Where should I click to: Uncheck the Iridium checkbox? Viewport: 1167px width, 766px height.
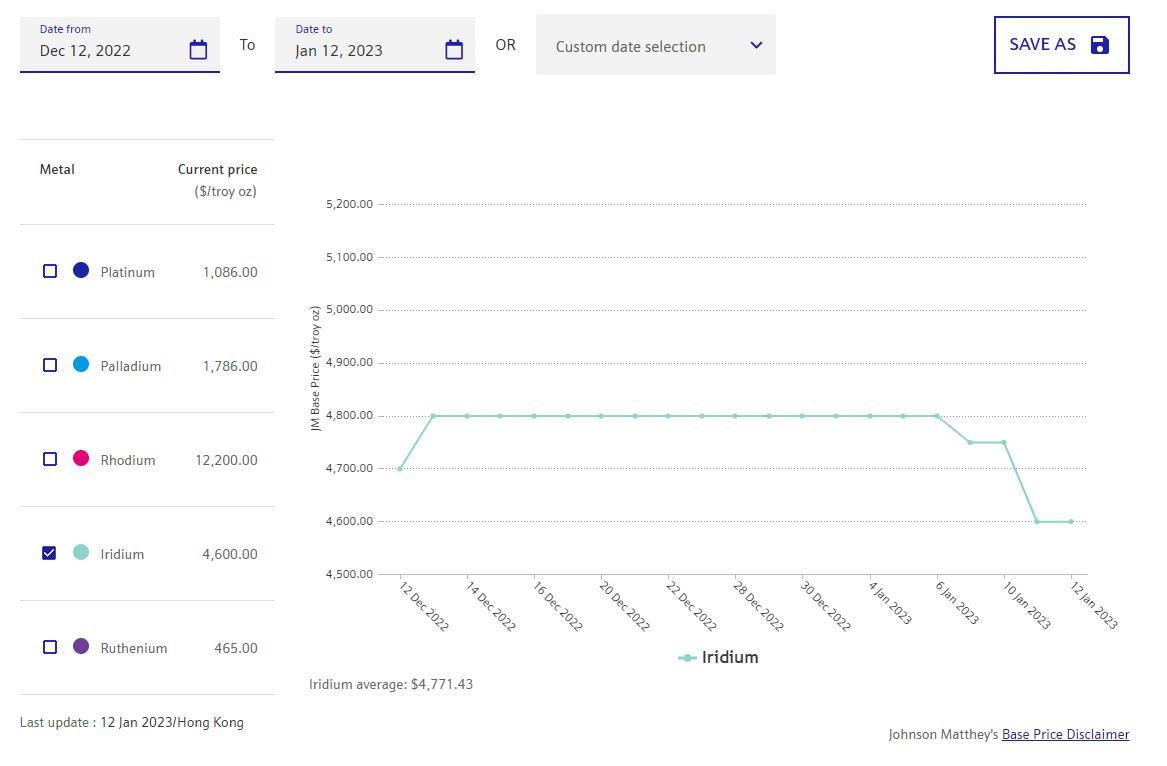[x=50, y=553]
